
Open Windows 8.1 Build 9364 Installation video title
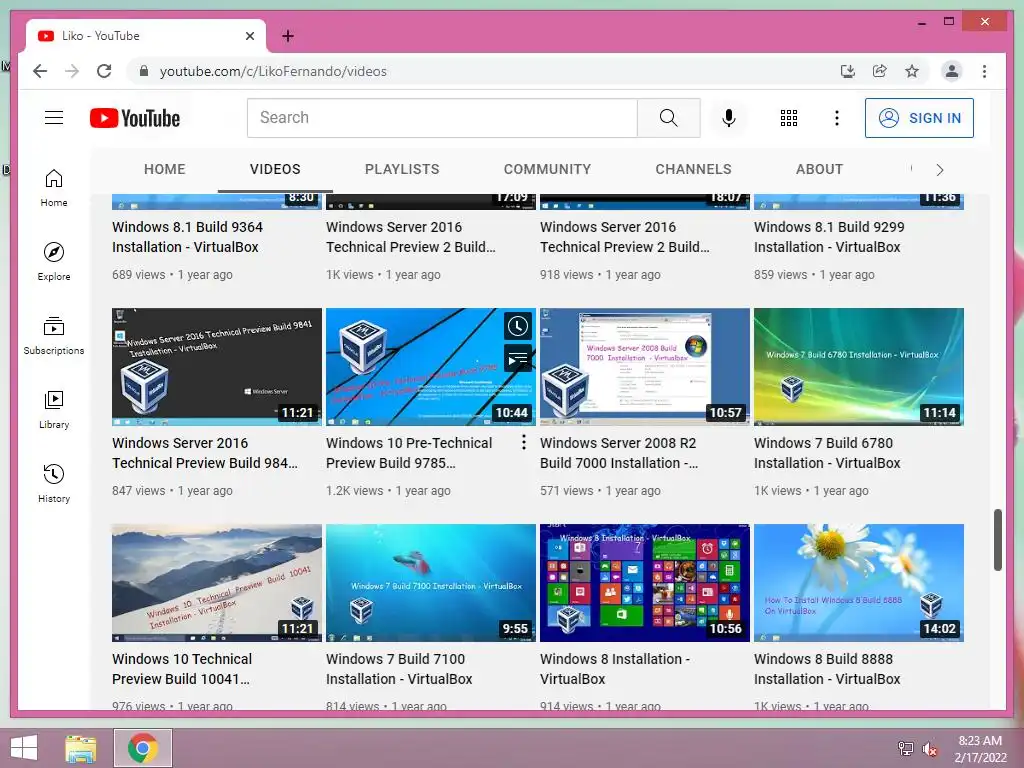click(x=187, y=237)
